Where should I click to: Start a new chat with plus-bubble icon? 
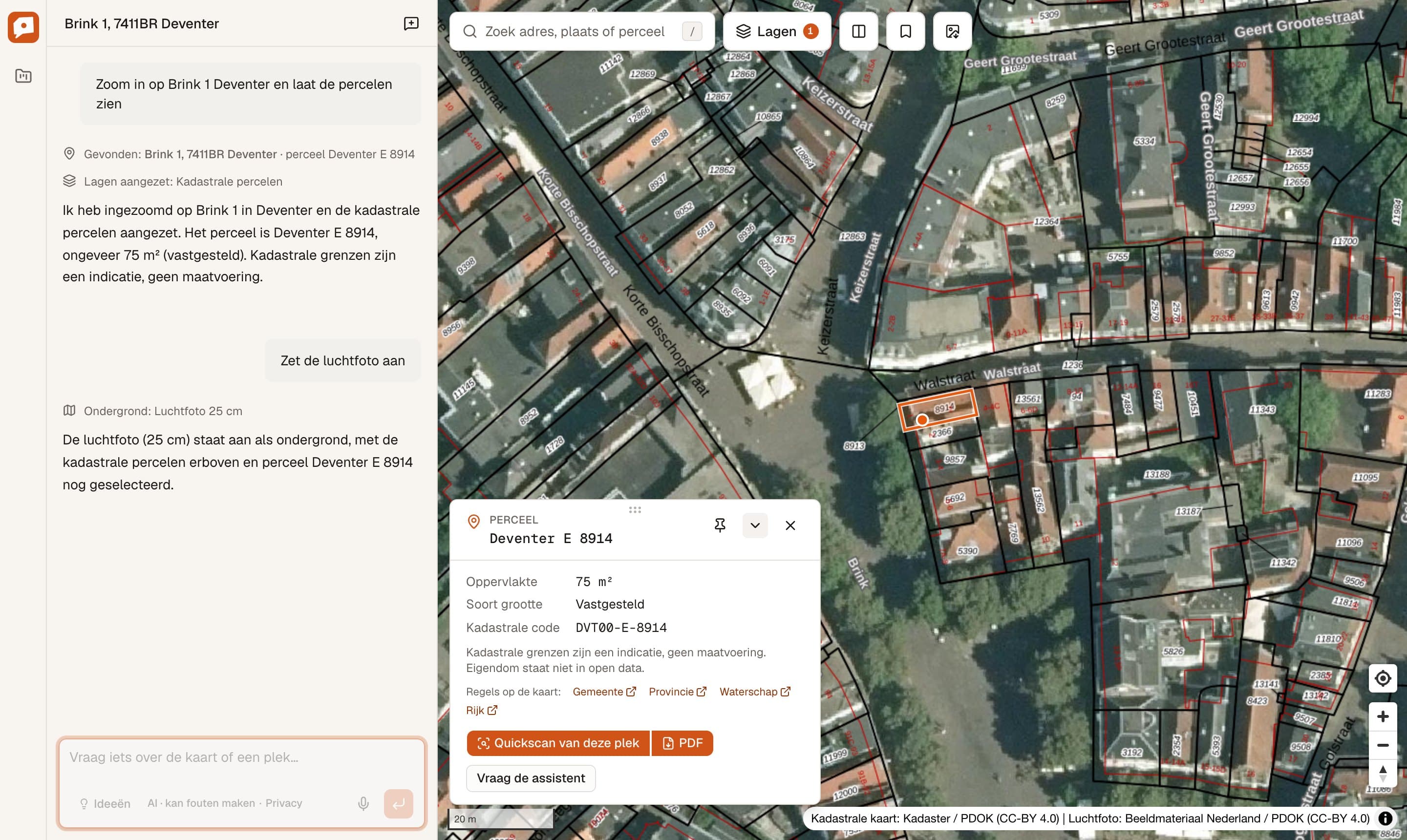pos(411,23)
